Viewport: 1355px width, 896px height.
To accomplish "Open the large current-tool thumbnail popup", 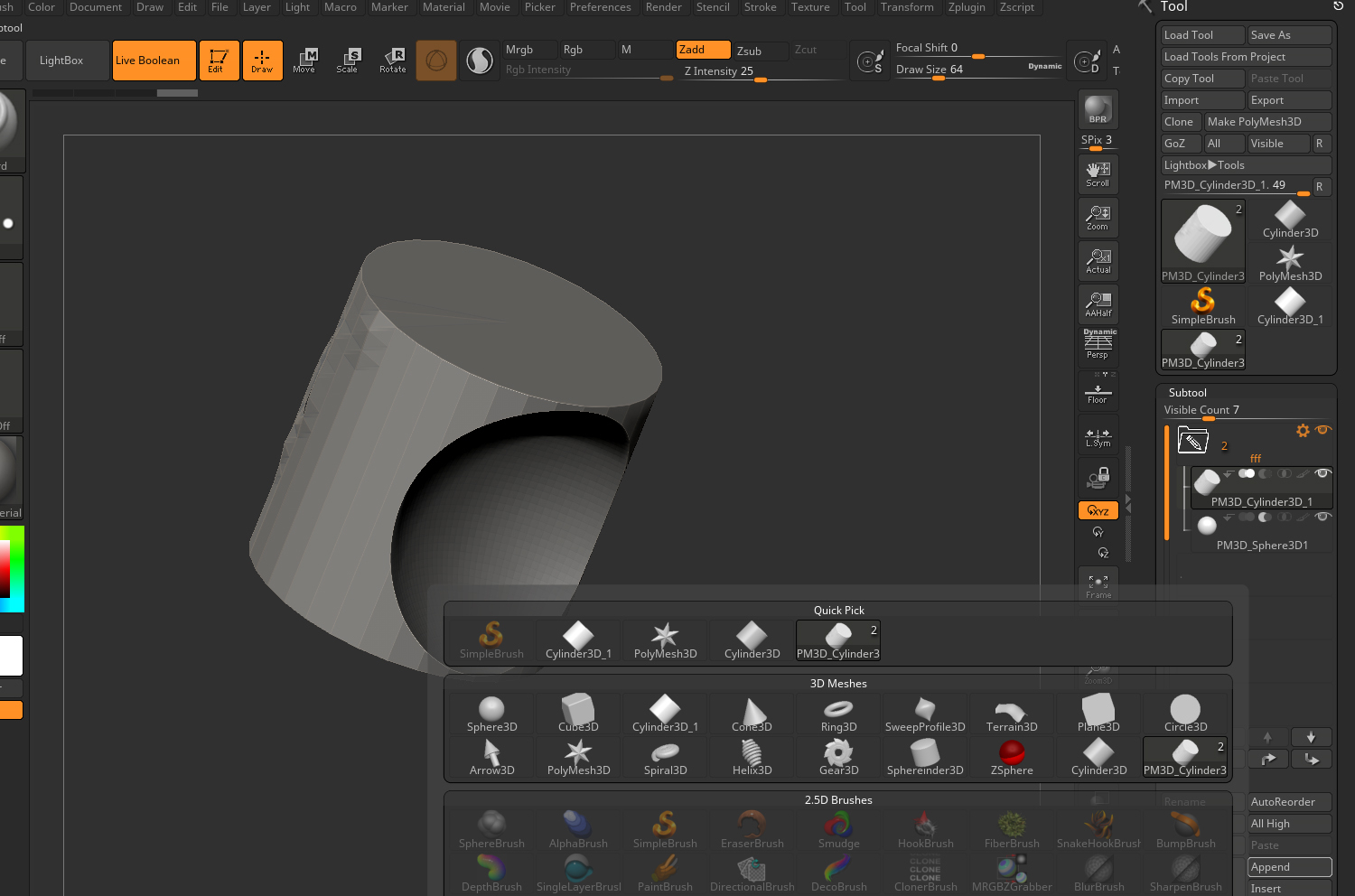I will click(1203, 240).
